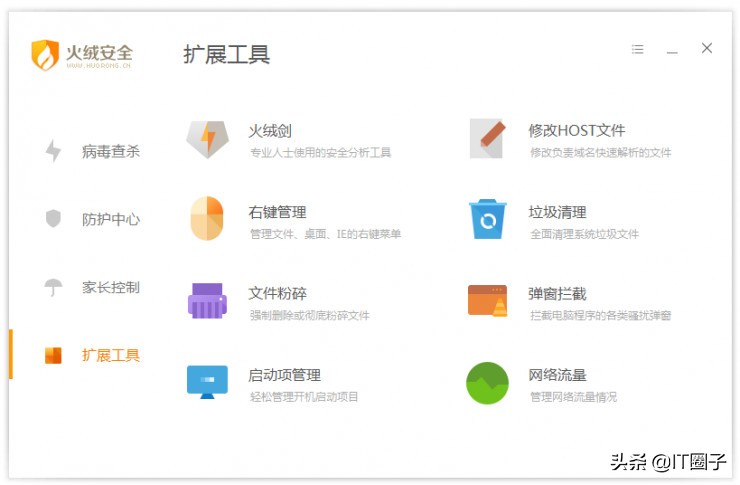This screenshot has height=485, width=740.
Task: Minimize the 火绒安全 window
Action: click(672, 52)
